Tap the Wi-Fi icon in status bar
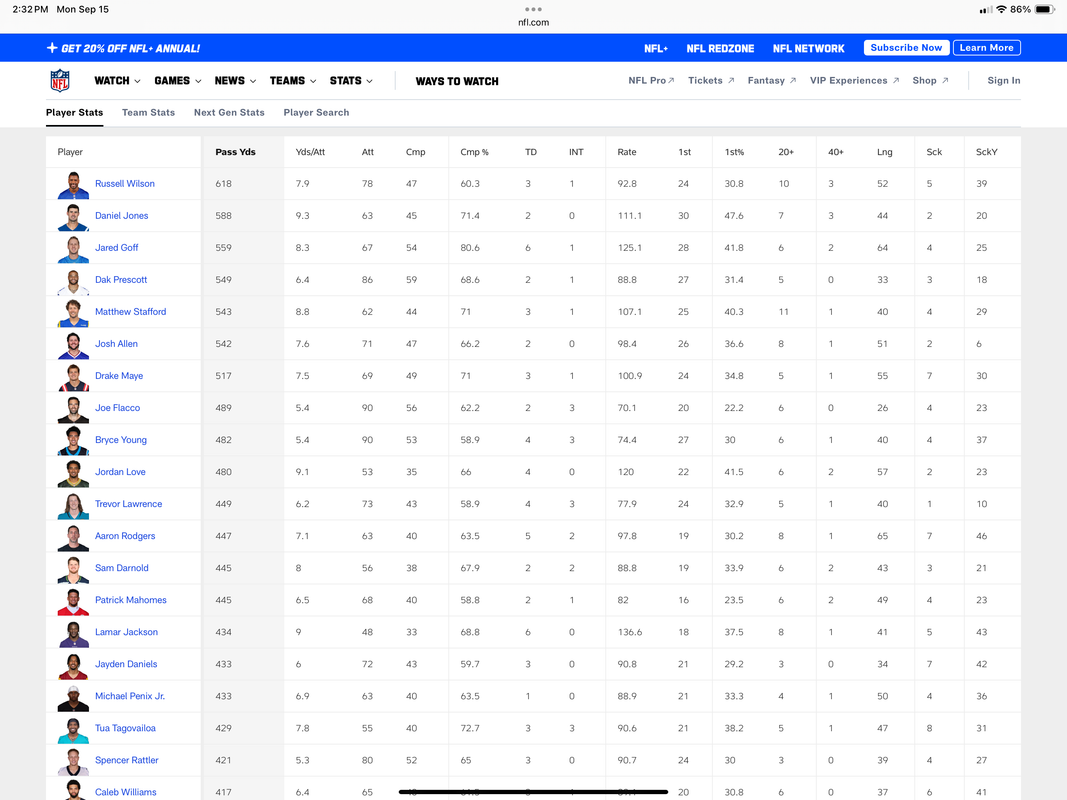Image resolution: width=1067 pixels, height=800 pixels. point(1001,10)
